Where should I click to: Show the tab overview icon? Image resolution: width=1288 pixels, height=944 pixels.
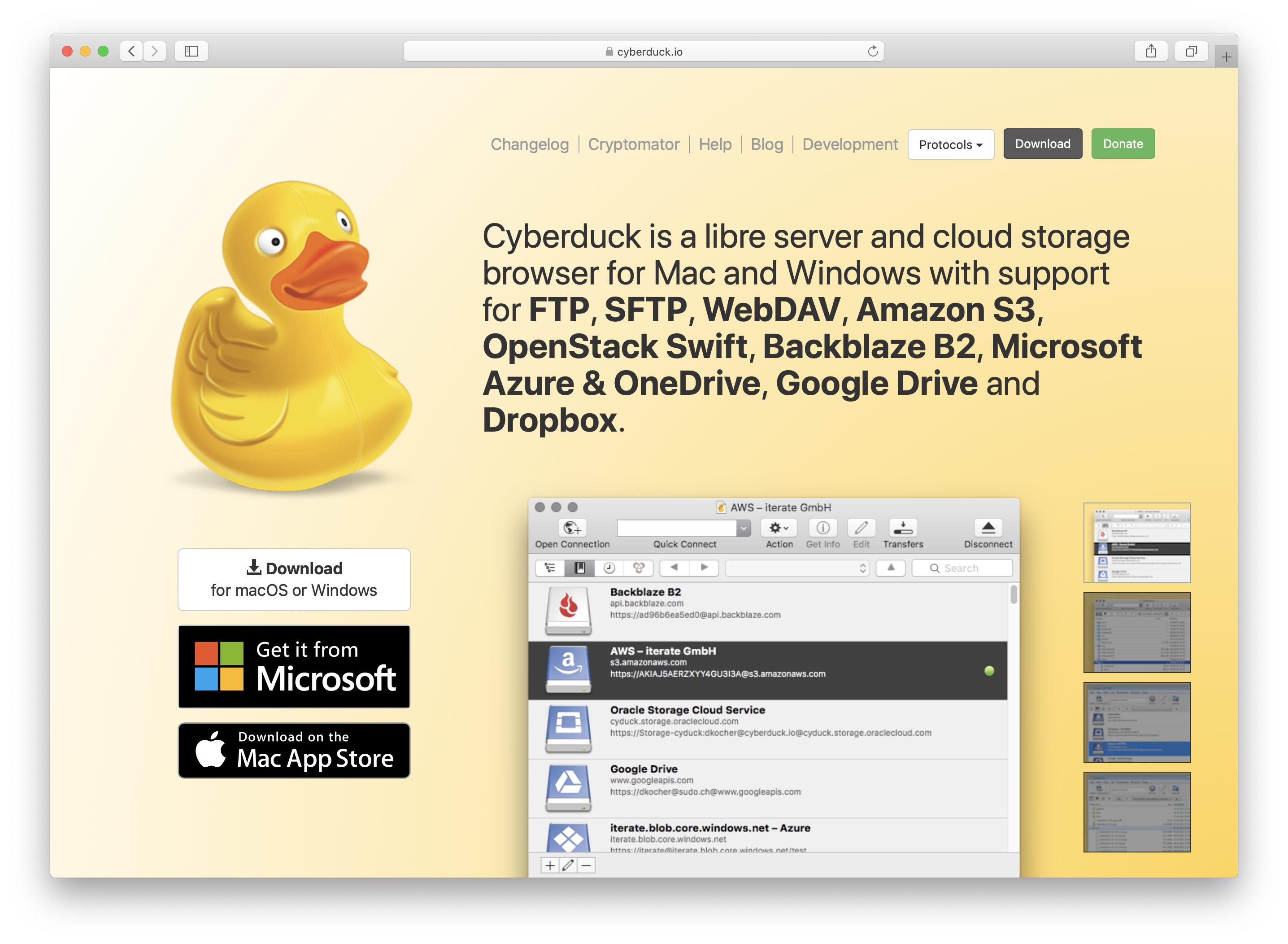pos(1191,52)
